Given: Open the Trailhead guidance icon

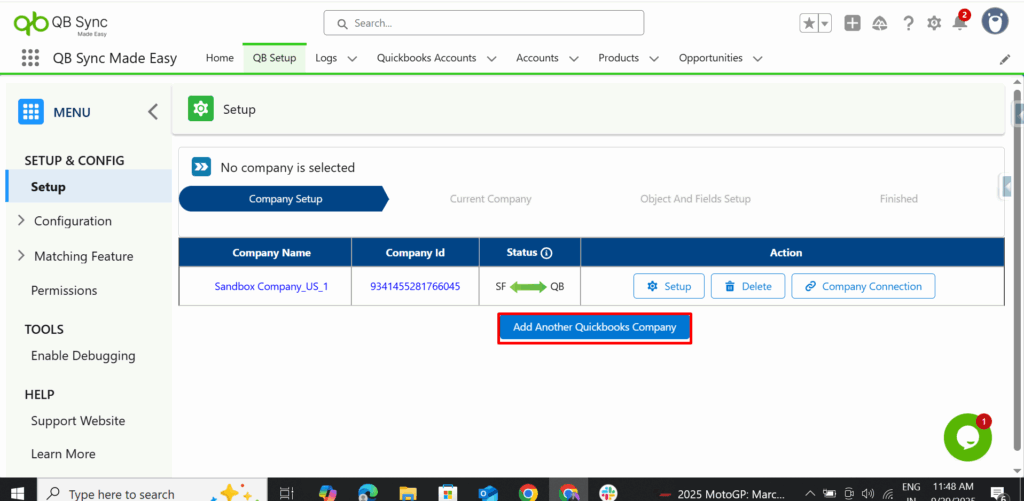Looking at the screenshot, I should pyautogui.click(x=880, y=24).
